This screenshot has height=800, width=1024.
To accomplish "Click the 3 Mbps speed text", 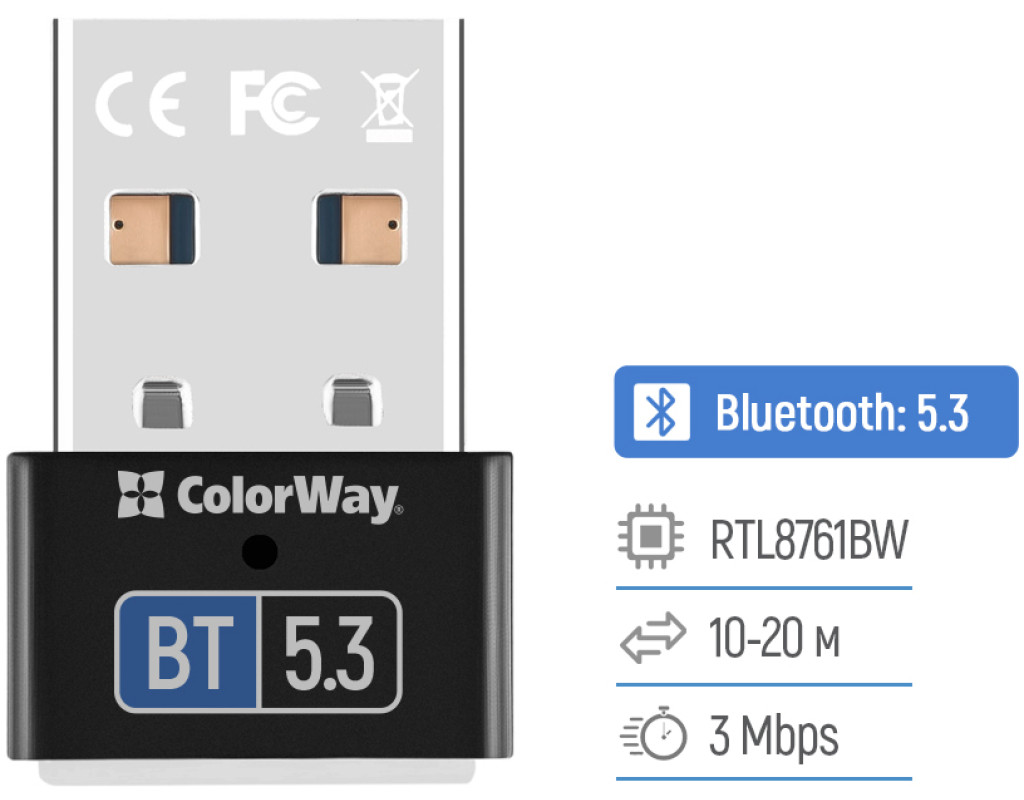I will pos(774,736).
